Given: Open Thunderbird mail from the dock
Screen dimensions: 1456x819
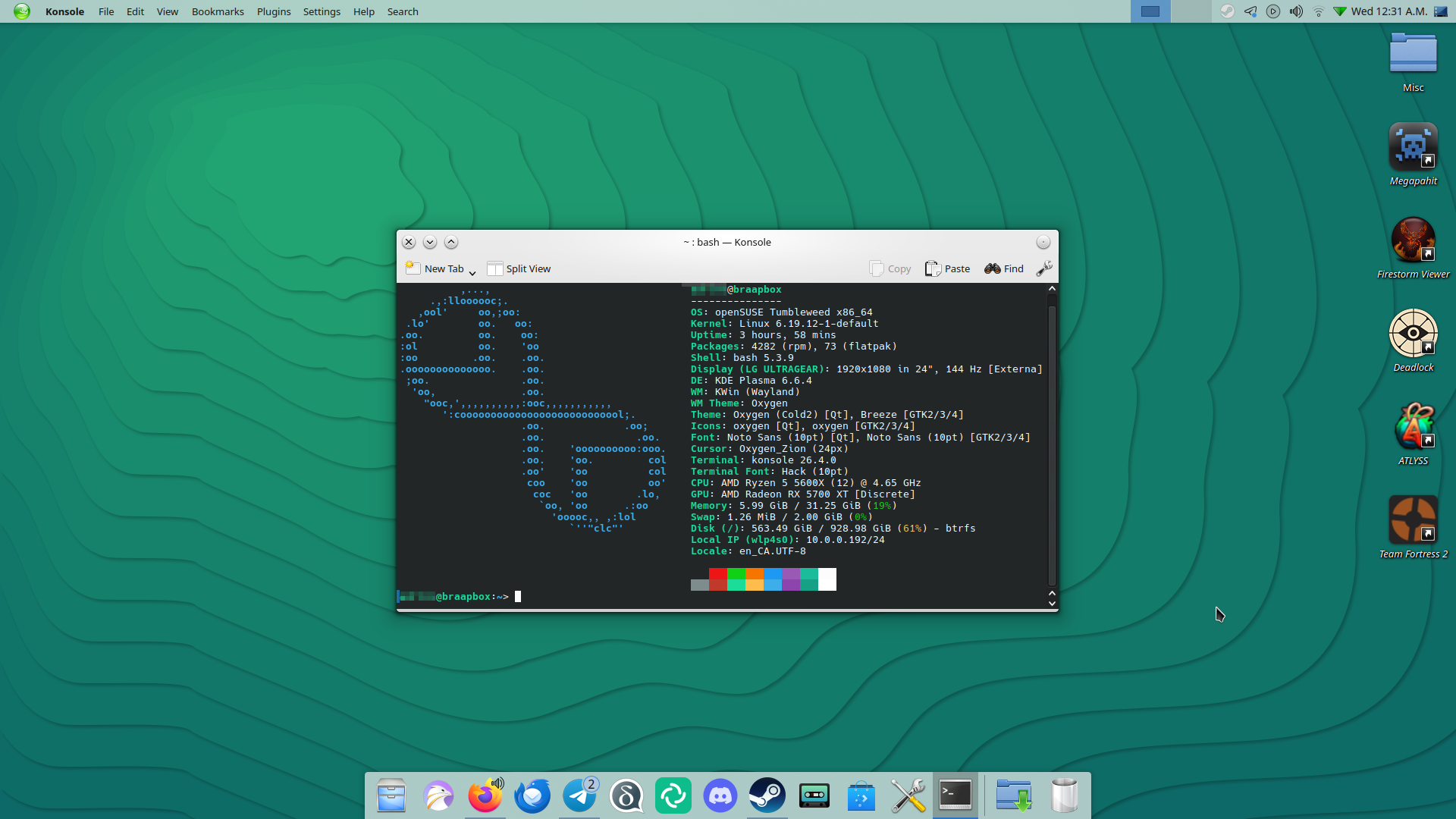Looking at the screenshot, I should tap(532, 795).
